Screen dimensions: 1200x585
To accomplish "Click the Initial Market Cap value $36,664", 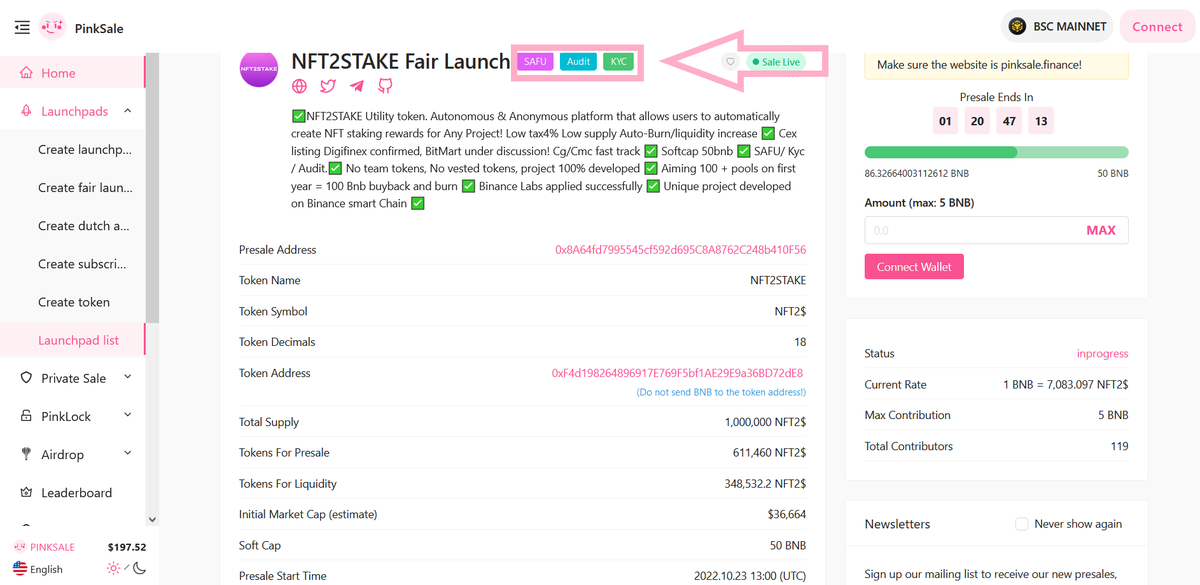I will click(x=786, y=514).
